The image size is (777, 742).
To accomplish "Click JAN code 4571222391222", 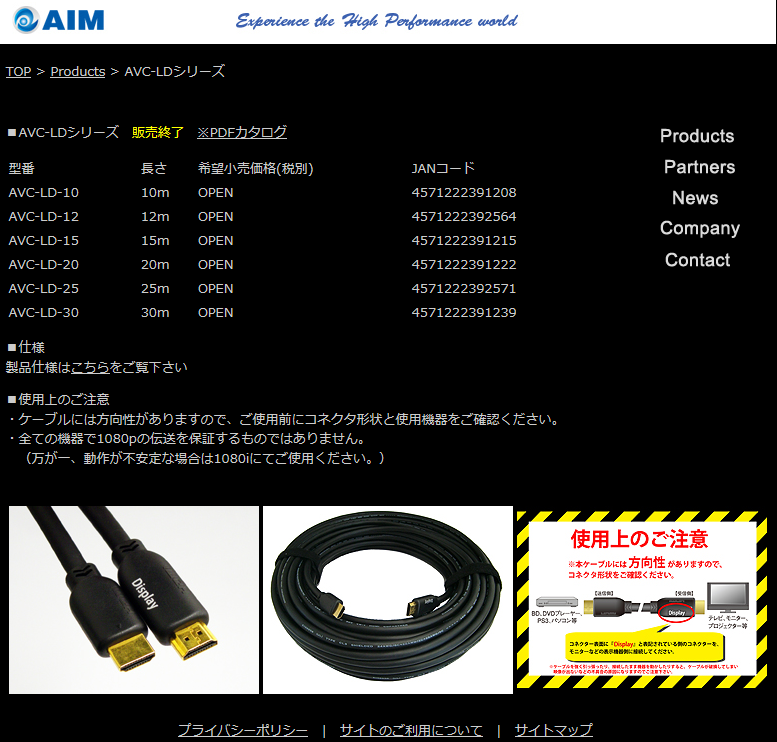I will click(464, 265).
